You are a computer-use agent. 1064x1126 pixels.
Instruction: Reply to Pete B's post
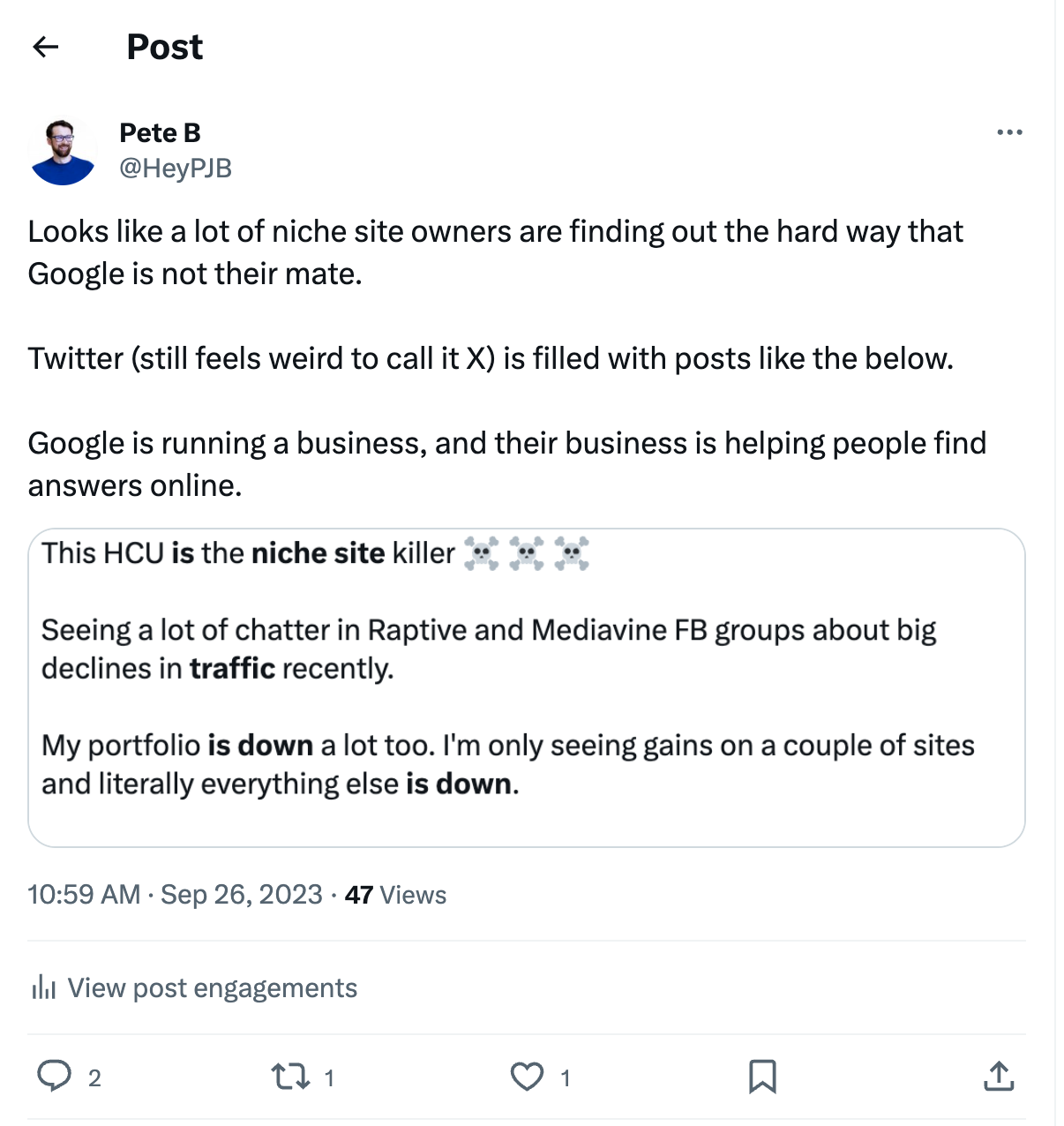click(x=56, y=1077)
